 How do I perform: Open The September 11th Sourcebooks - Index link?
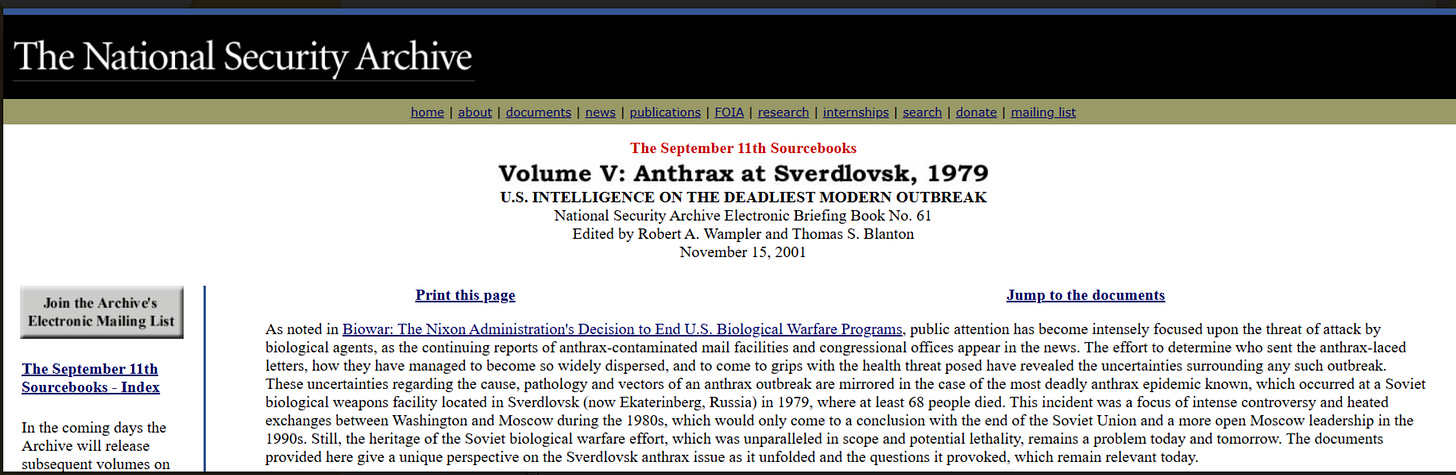[x=90, y=378]
